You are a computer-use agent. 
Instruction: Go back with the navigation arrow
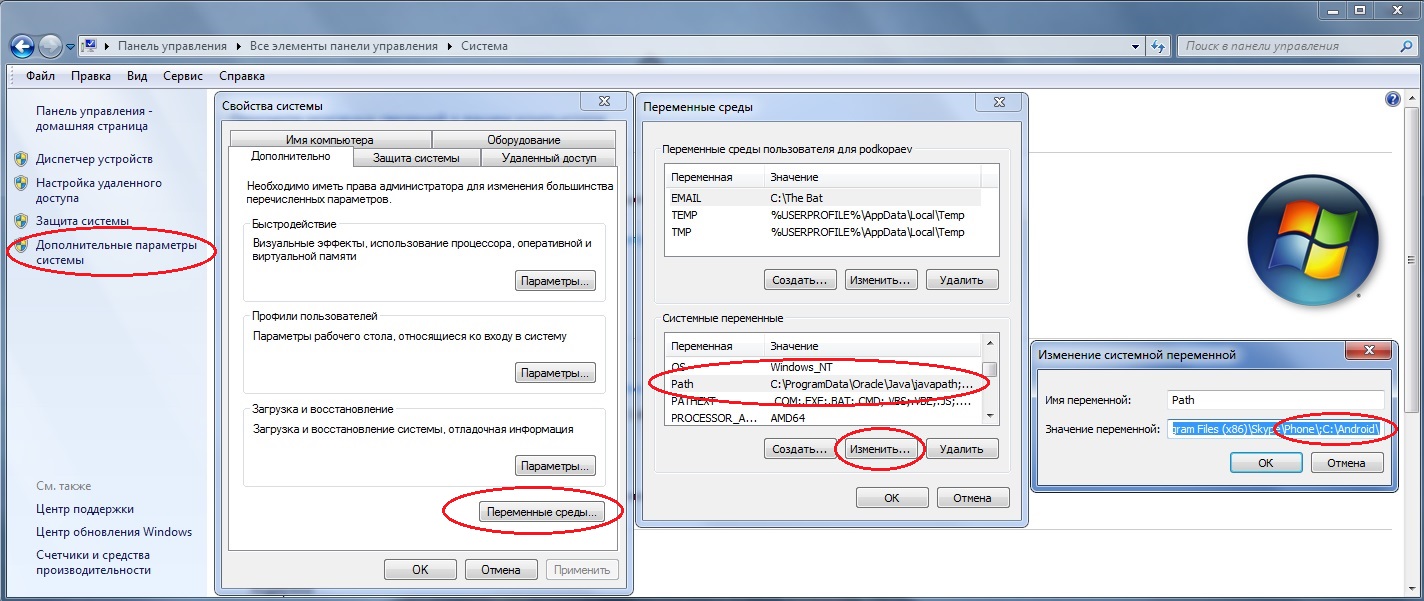pyautogui.click(x=23, y=46)
